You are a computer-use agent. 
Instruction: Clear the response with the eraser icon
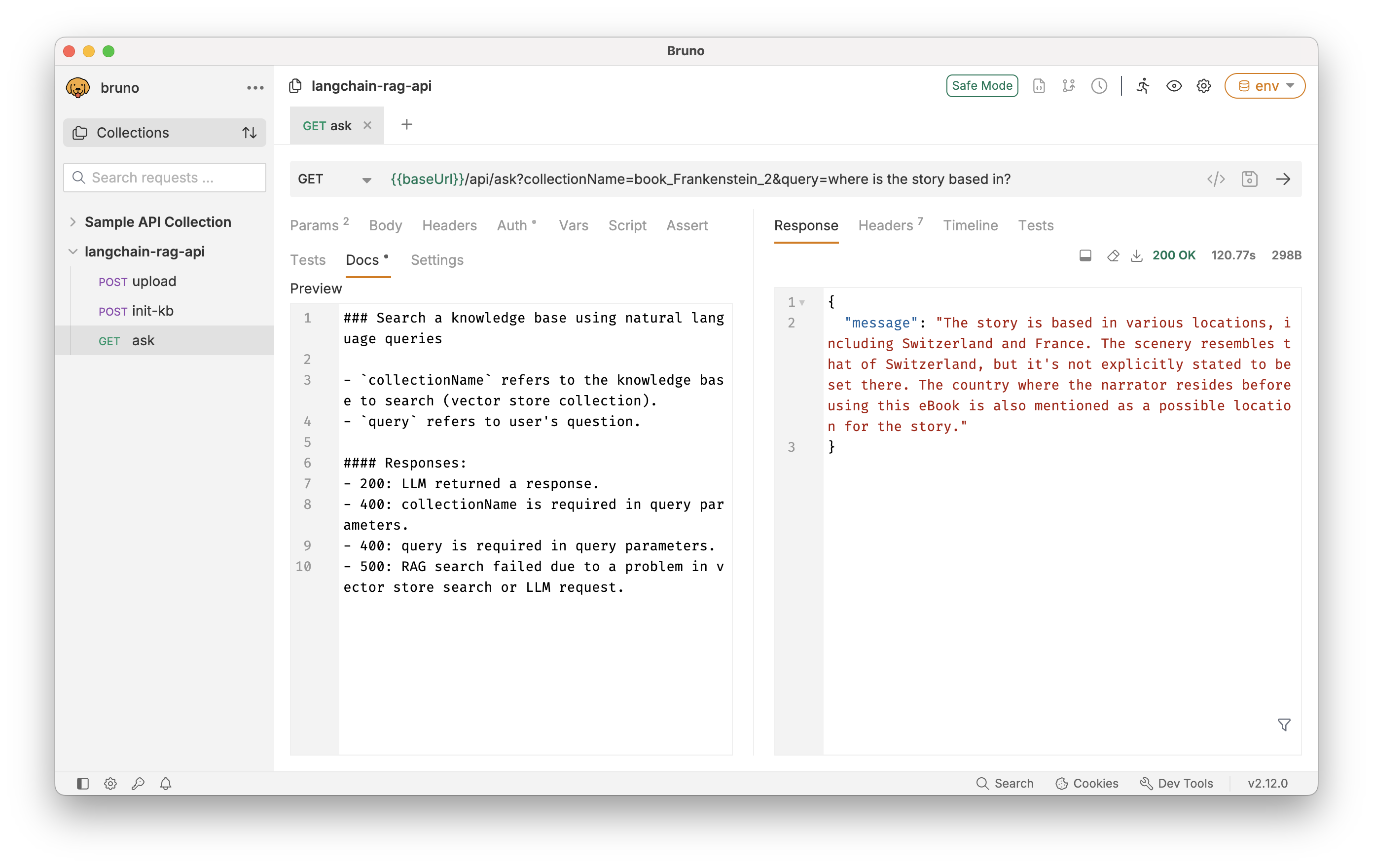point(1113,255)
